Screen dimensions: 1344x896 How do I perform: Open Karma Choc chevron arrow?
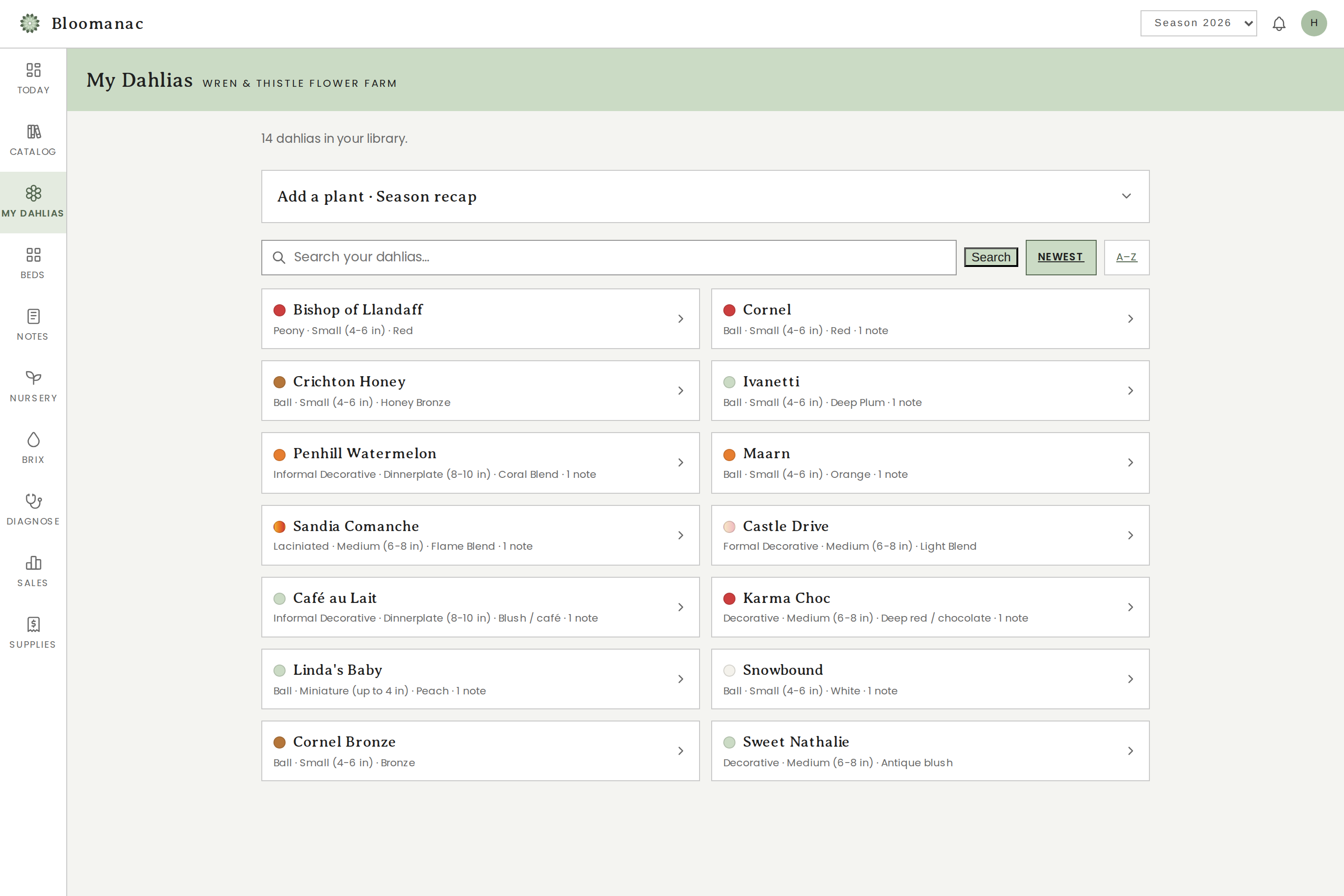coord(1130,608)
